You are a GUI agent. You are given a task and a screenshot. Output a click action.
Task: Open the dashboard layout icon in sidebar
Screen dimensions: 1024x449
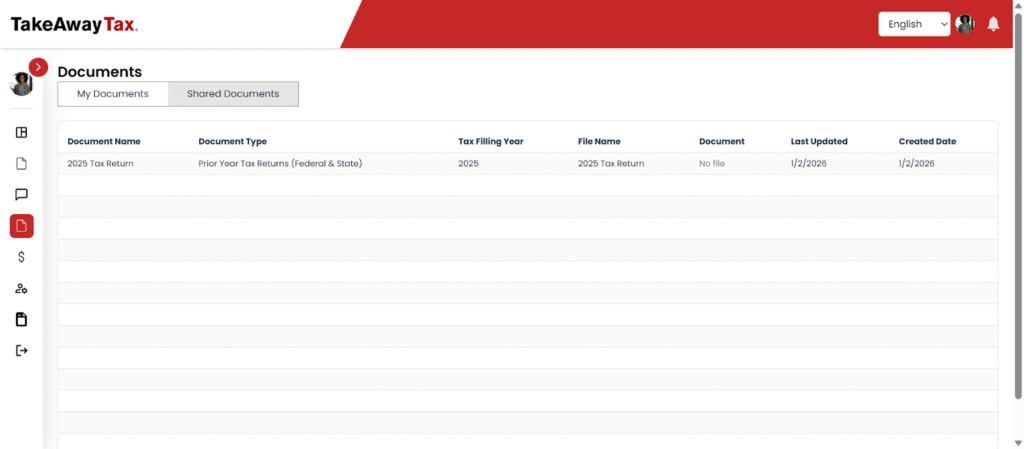22,133
